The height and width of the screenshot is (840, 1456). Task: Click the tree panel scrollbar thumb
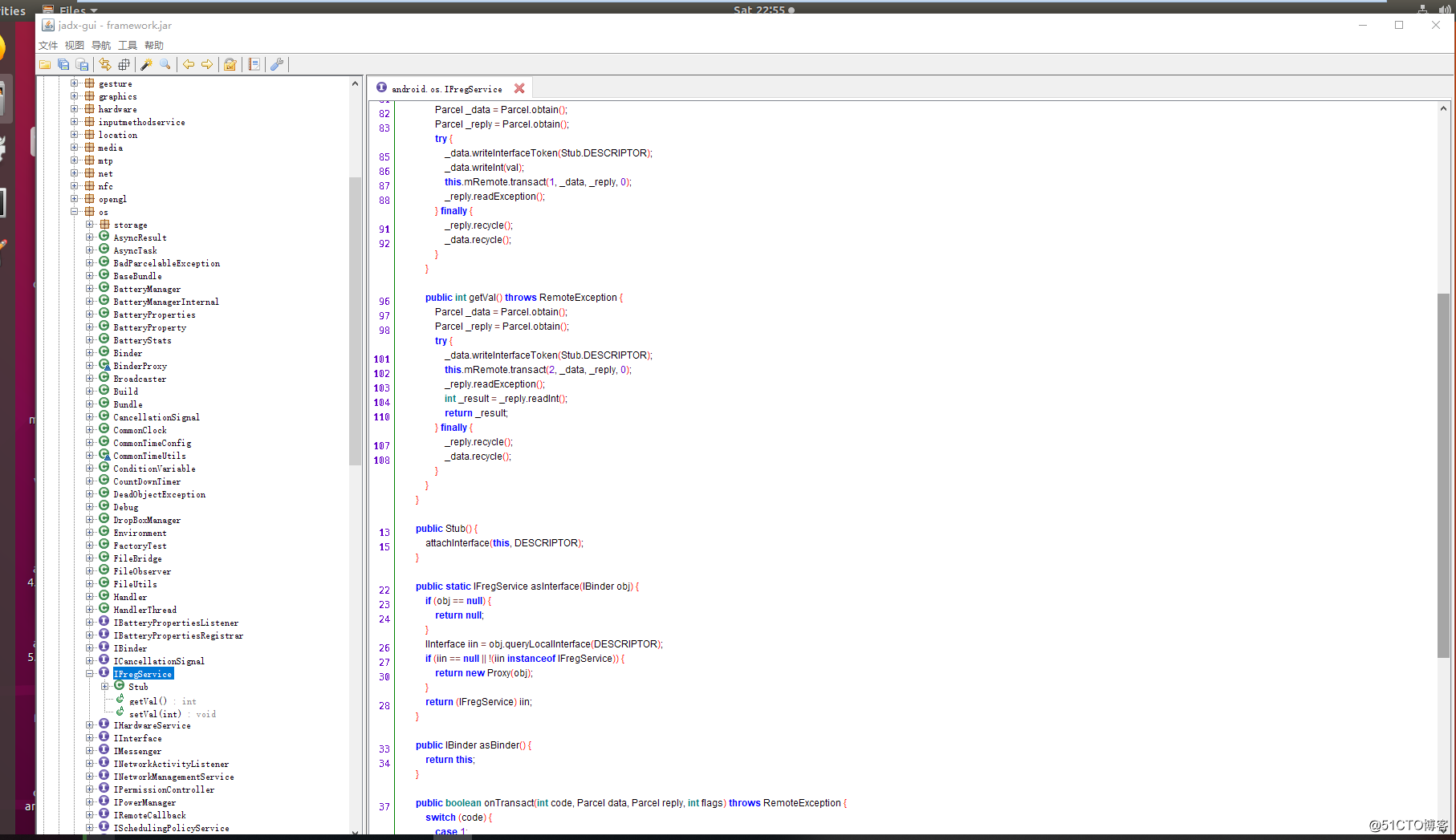click(355, 321)
